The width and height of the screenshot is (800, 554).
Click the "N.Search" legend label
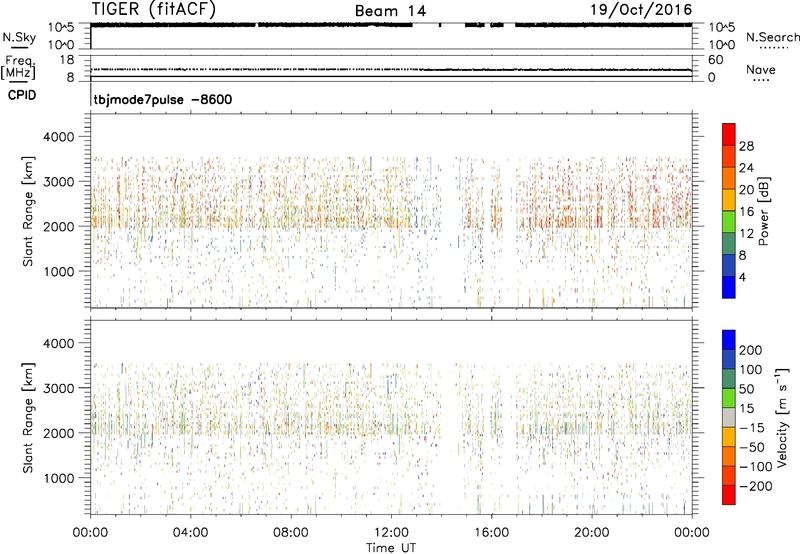(772, 37)
